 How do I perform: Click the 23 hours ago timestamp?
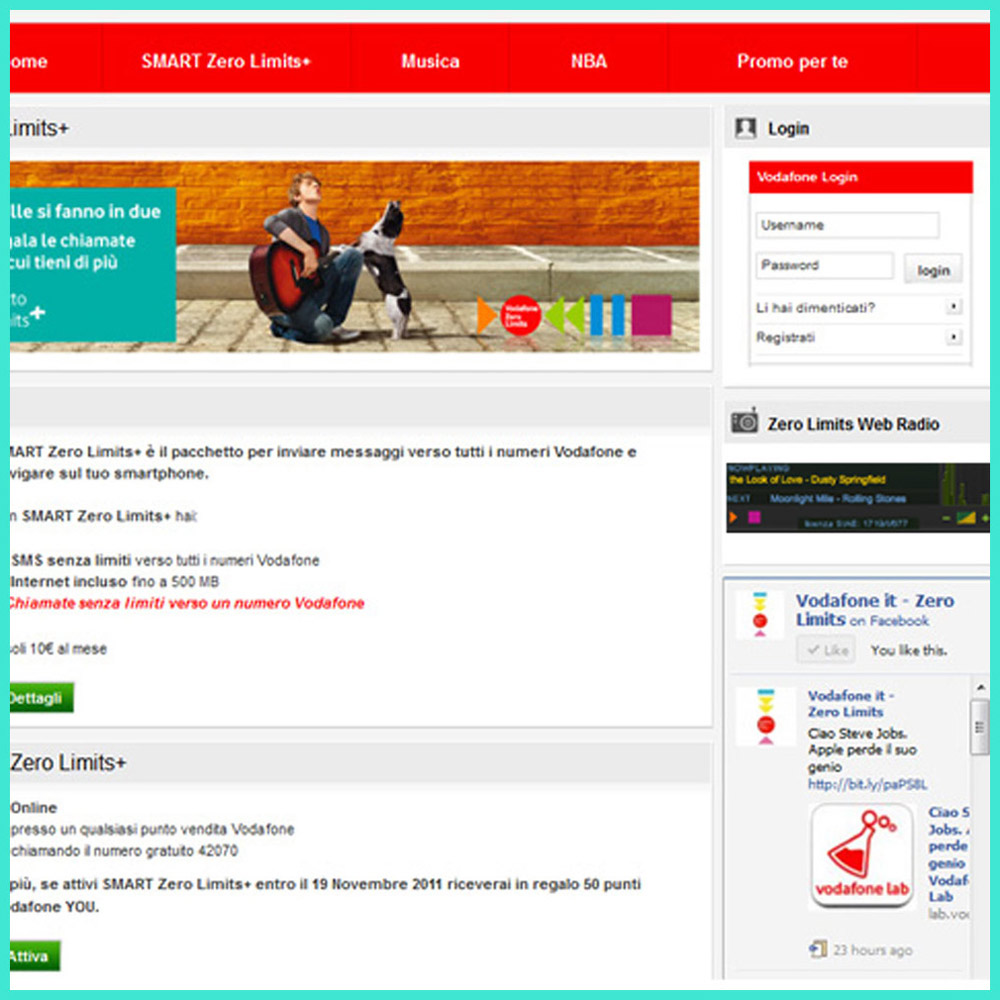tap(872, 950)
